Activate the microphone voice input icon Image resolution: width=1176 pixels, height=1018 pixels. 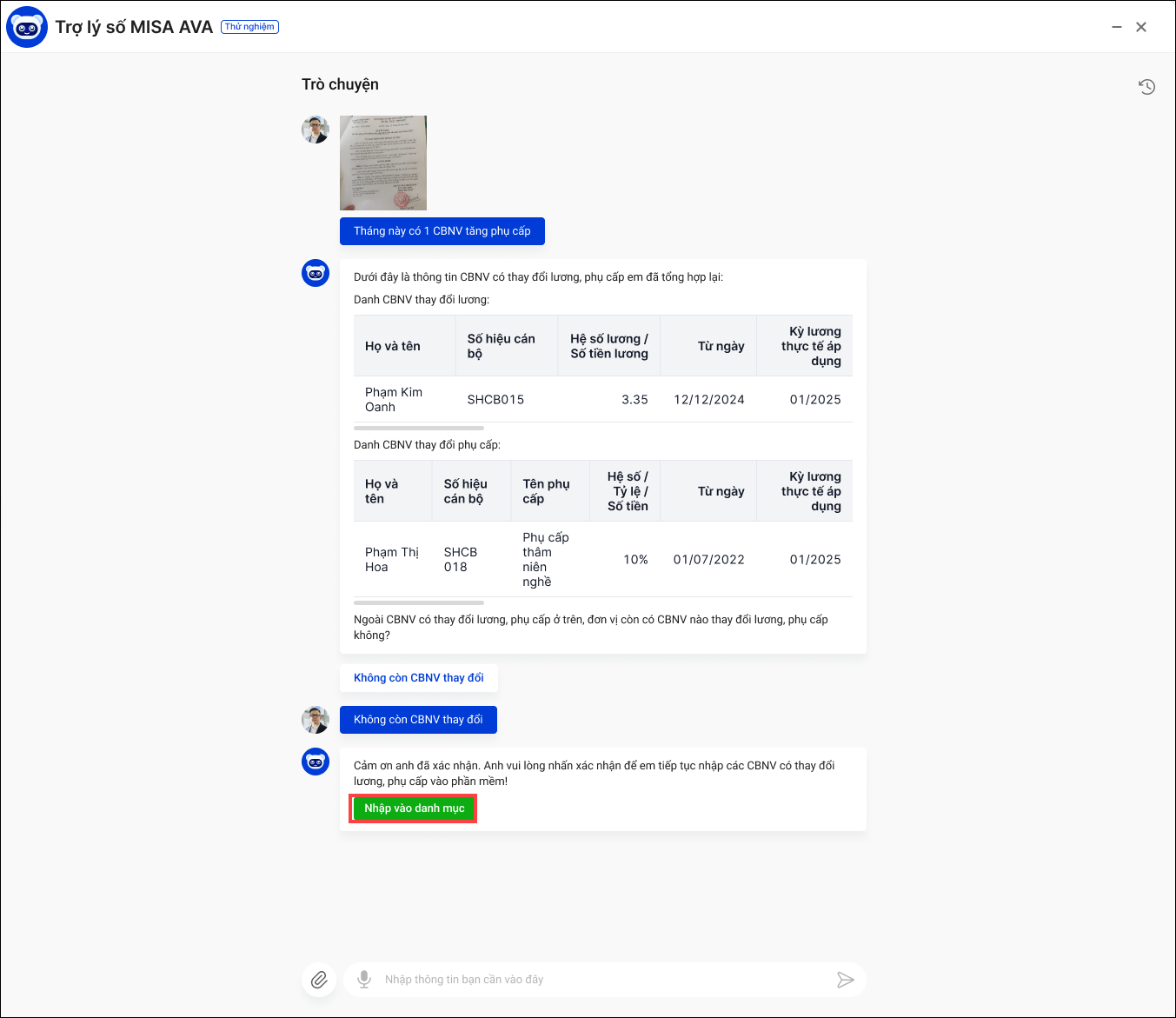pos(364,980)
